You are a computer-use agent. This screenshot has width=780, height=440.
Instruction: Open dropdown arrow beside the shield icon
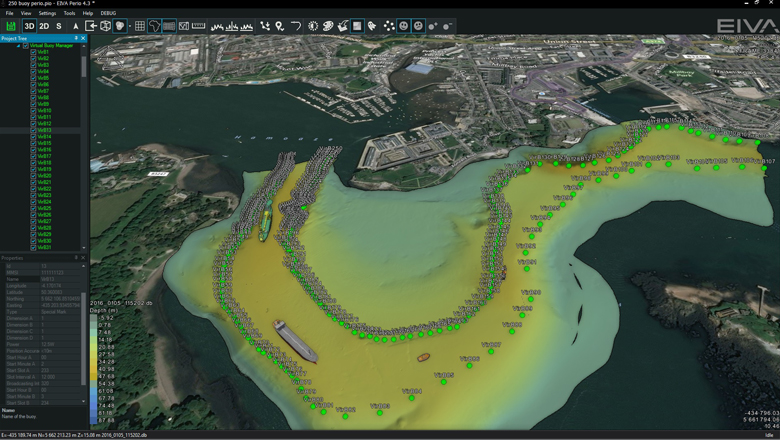130,26
